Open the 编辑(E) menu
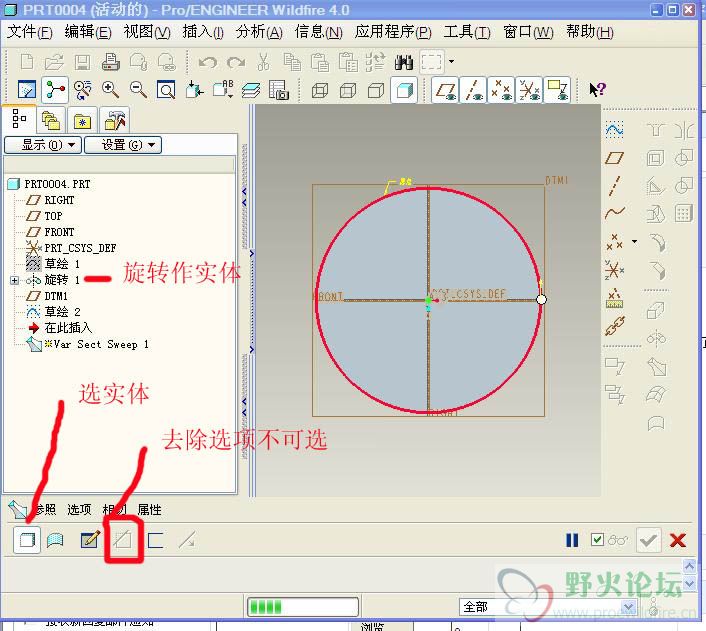The image size is (706, 631). tap(88, 32)
